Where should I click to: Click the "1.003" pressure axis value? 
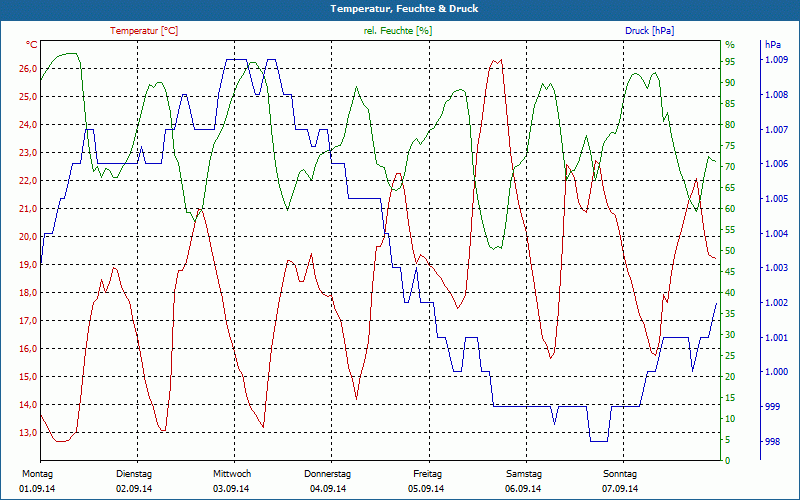click(776, 268)
